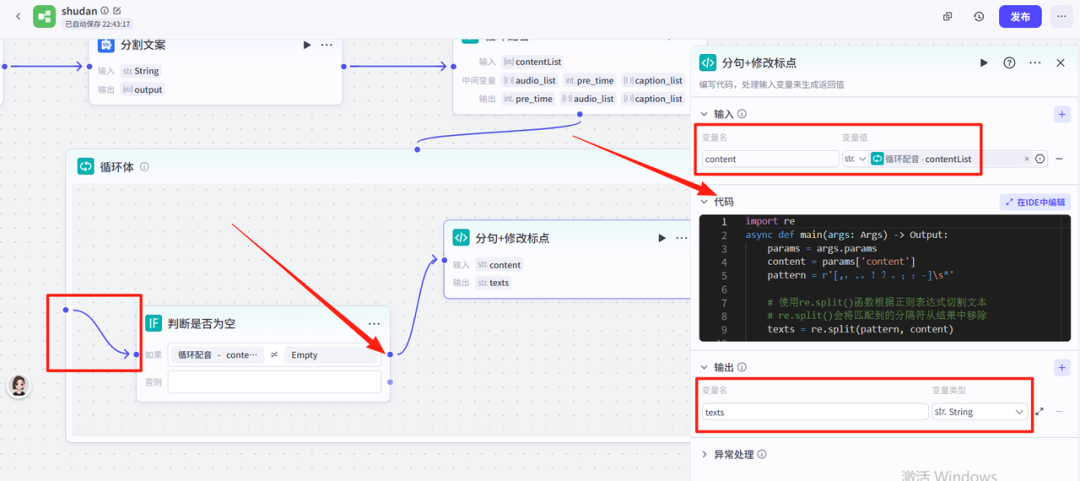Select the 循环配音 condition variable field
Image resolution: width=1080 pixels, height=481 pixels.
coord(217,355)
